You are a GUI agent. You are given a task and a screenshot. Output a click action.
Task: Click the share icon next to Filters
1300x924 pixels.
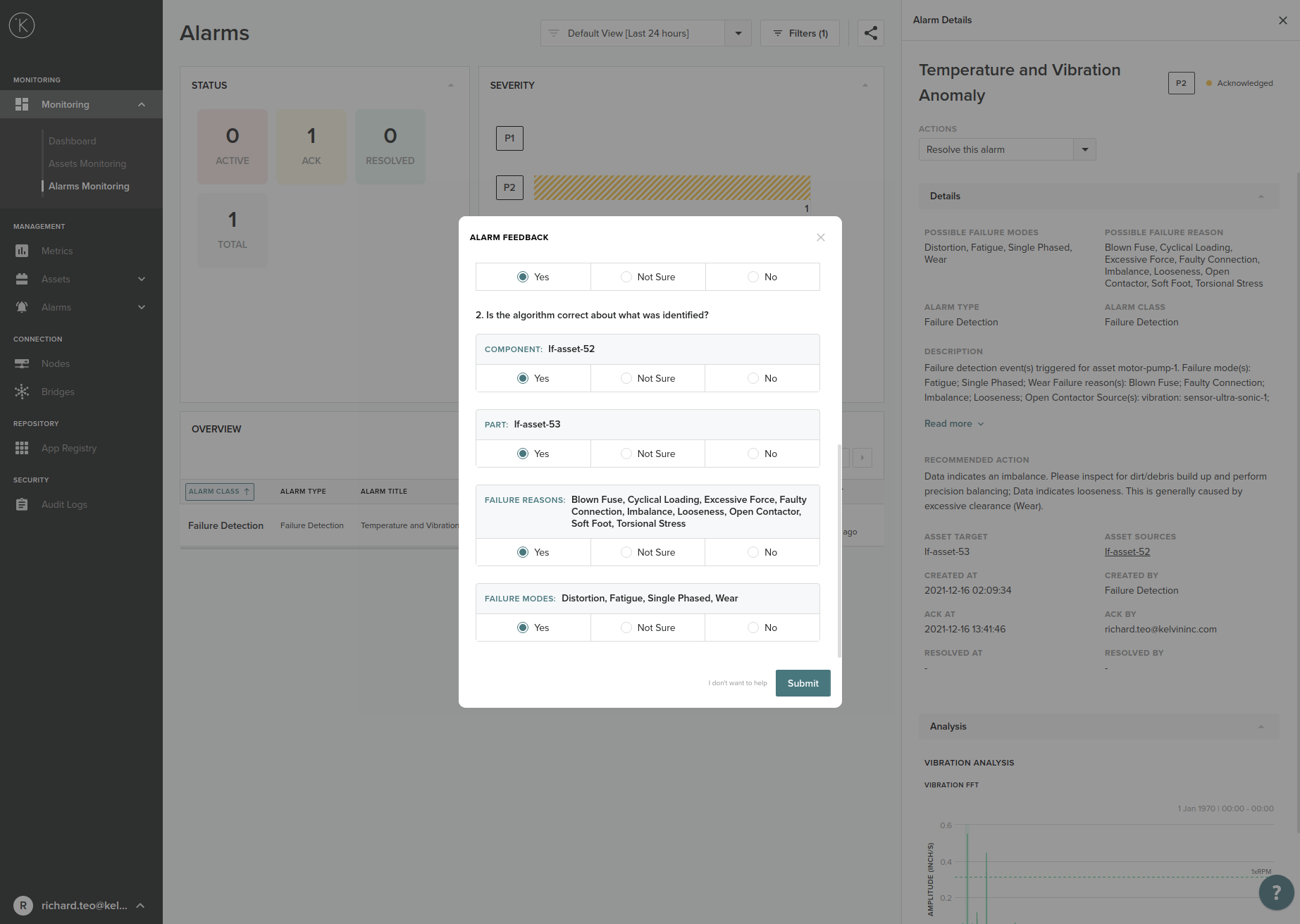[x=871, y=33]
